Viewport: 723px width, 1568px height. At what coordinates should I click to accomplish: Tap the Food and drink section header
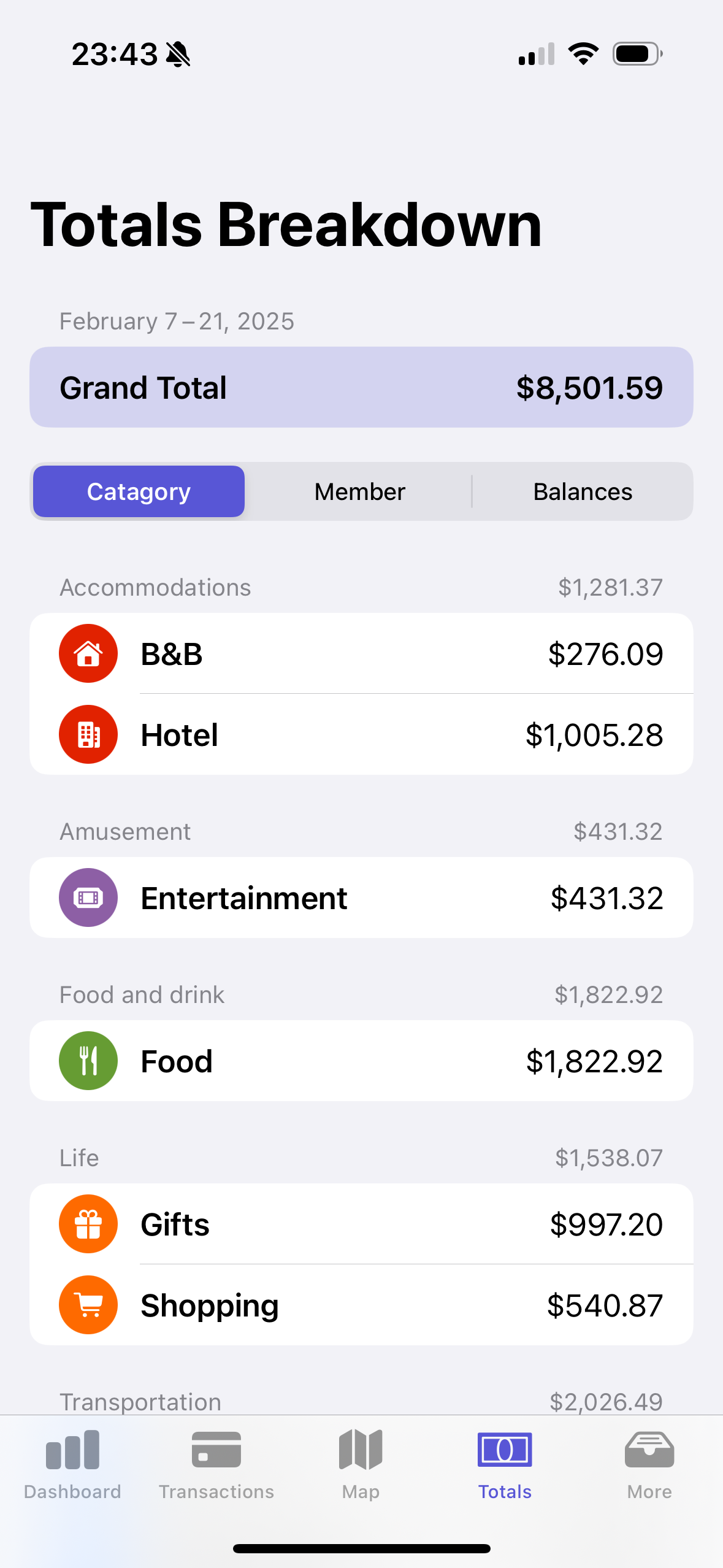(x=142, y=995)
